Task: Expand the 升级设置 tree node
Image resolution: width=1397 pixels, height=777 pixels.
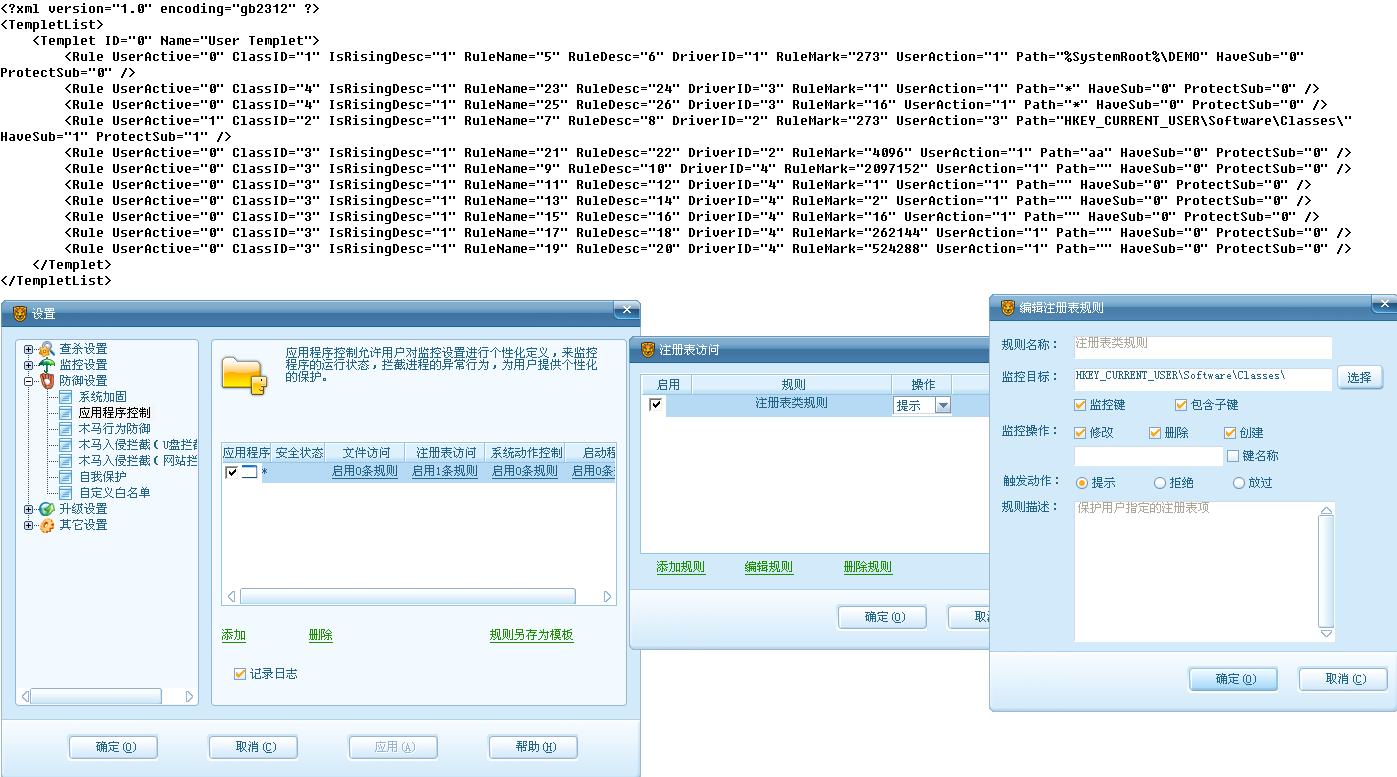Action: (x=29, y=509)
